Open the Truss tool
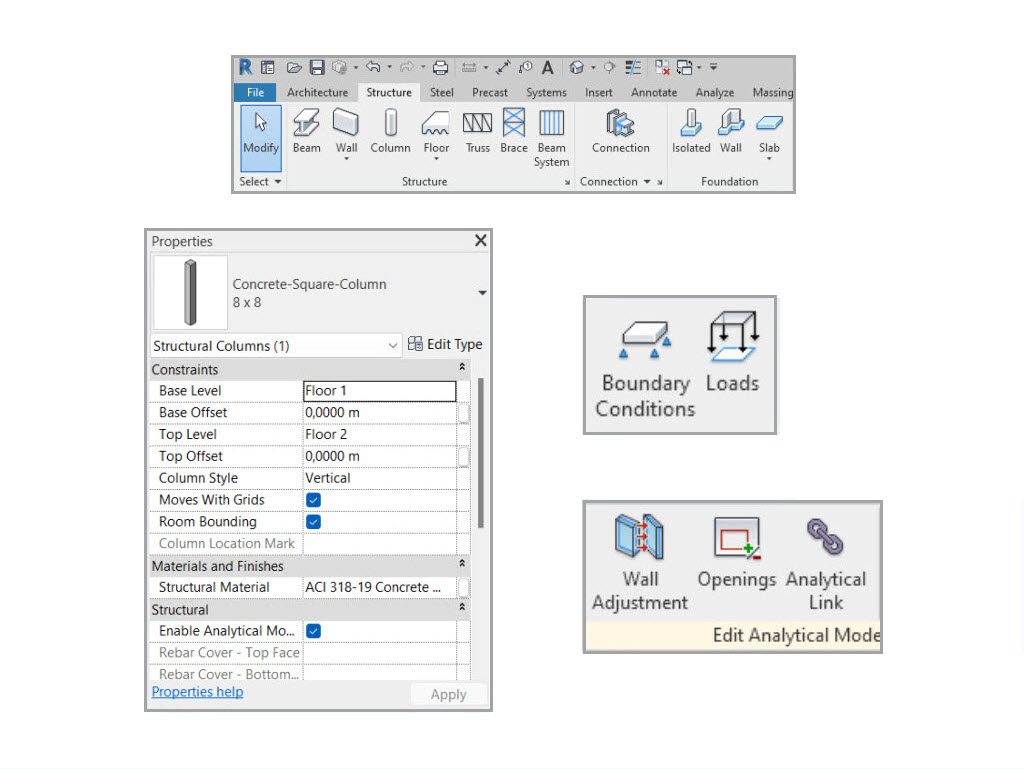The height and width of the screenshot is (769, 1030). [477, 131]
